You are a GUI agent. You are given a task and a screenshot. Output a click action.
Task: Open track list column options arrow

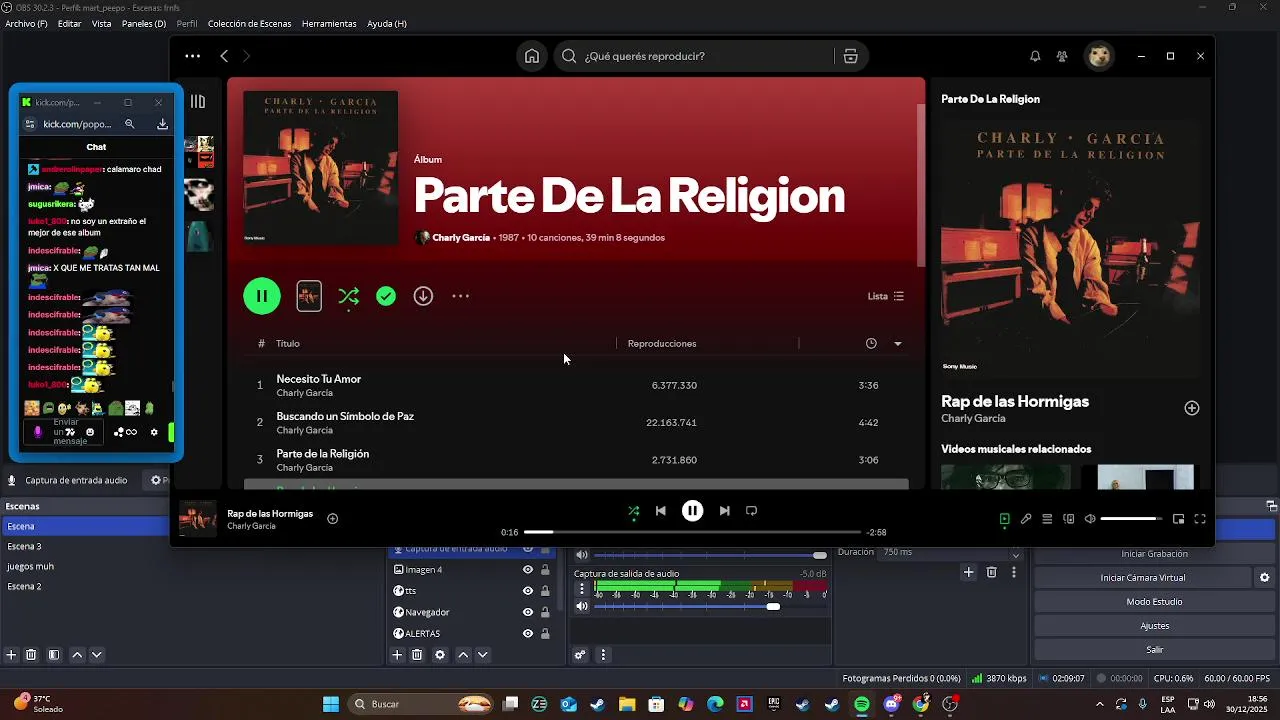tap(897, 343)
